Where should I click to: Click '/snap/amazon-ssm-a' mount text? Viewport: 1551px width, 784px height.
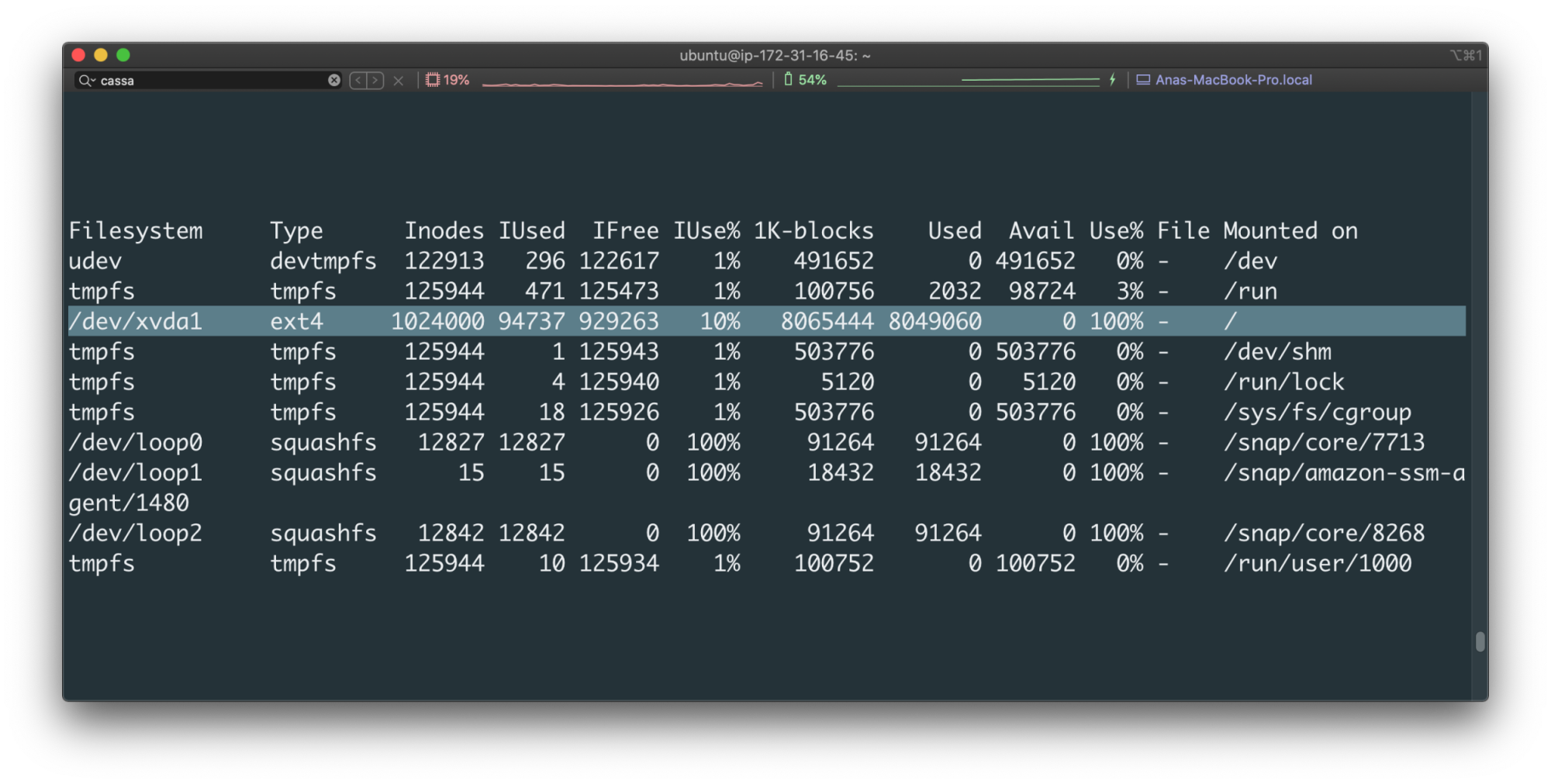pos(1345,473)
